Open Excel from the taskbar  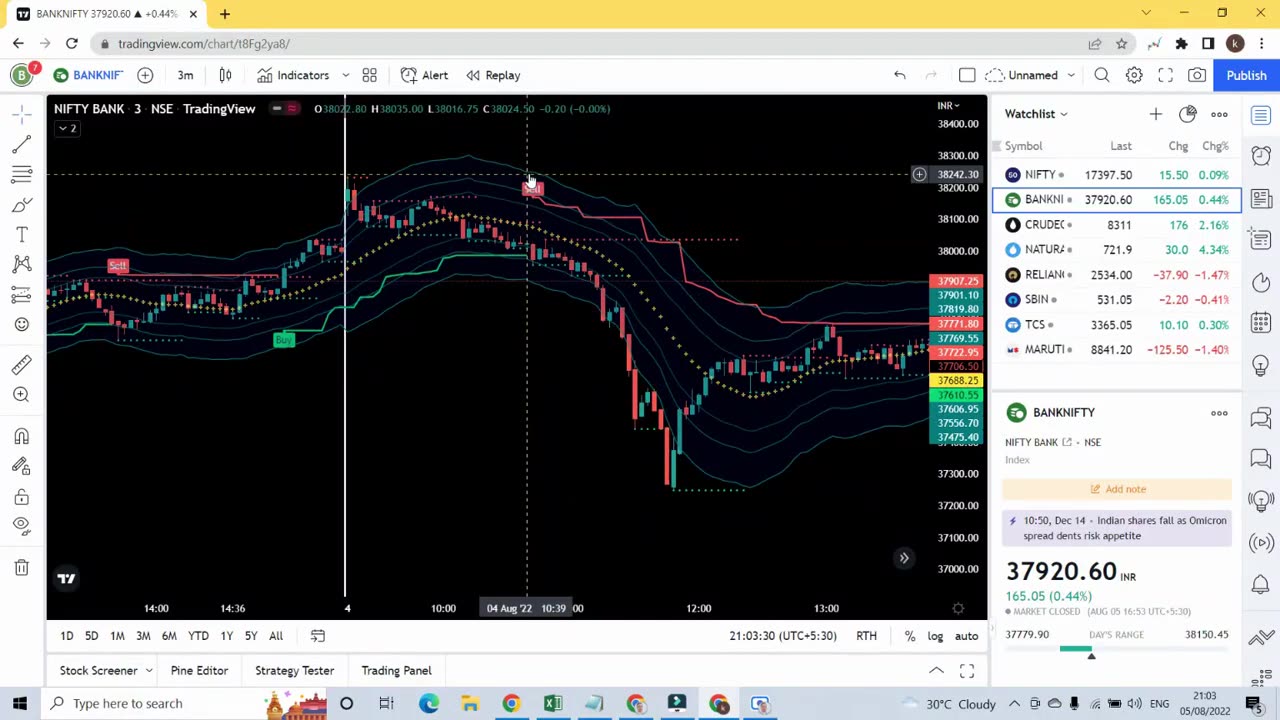pos(552,703)
